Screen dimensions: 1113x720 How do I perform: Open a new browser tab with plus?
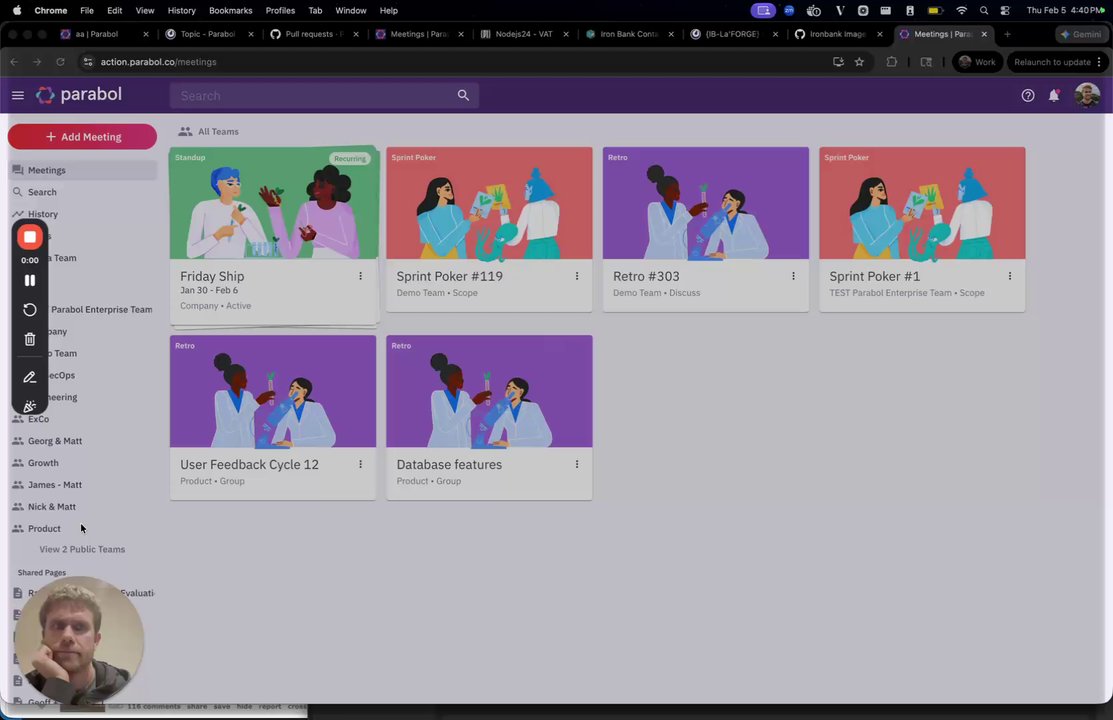[x=1007, y=34]
